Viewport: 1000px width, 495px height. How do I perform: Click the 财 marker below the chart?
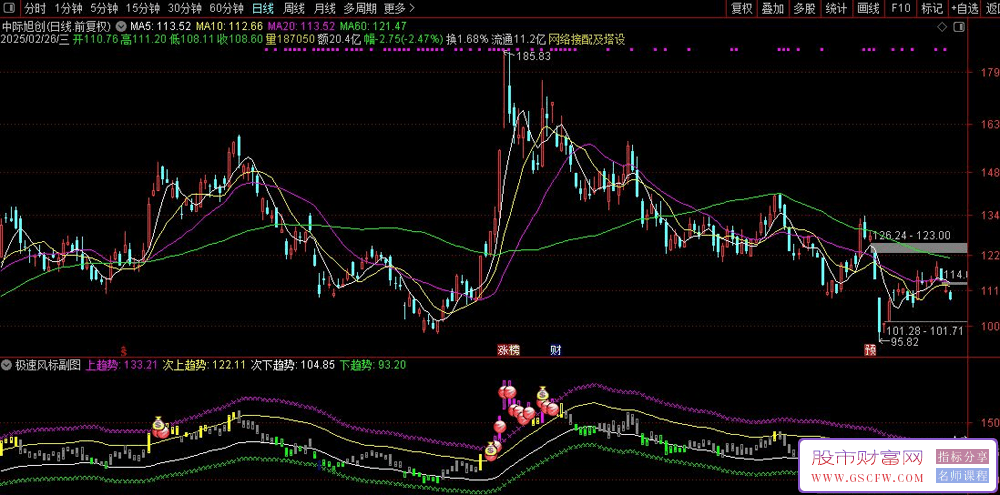(x=556, y=350)
